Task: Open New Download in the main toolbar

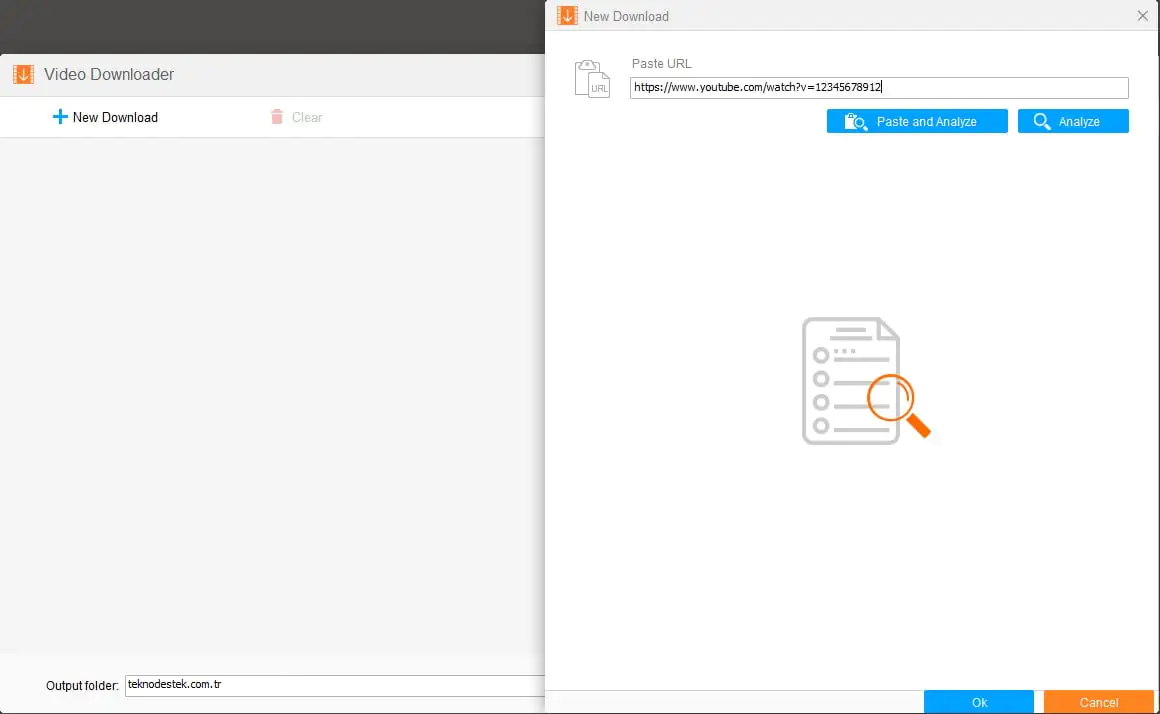Action: (105, 117)
